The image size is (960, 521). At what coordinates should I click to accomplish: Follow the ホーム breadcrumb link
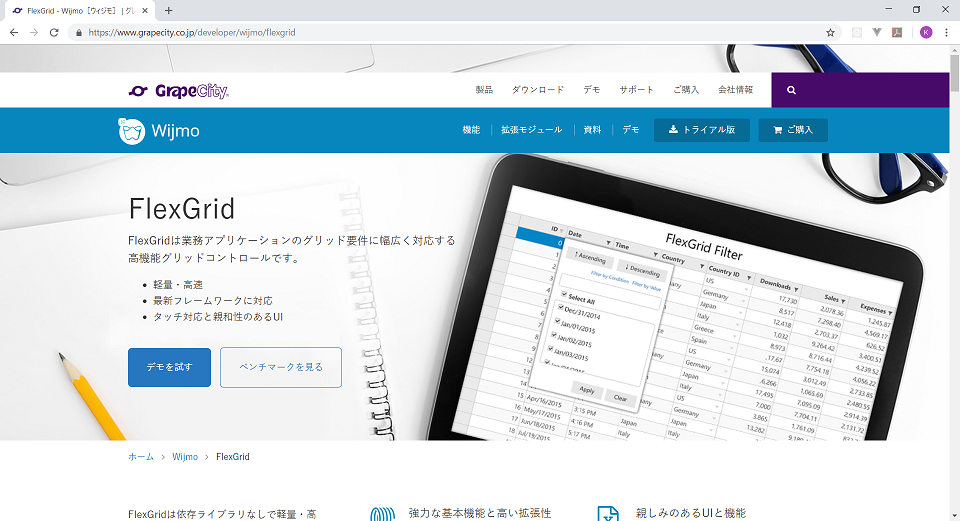141,457
